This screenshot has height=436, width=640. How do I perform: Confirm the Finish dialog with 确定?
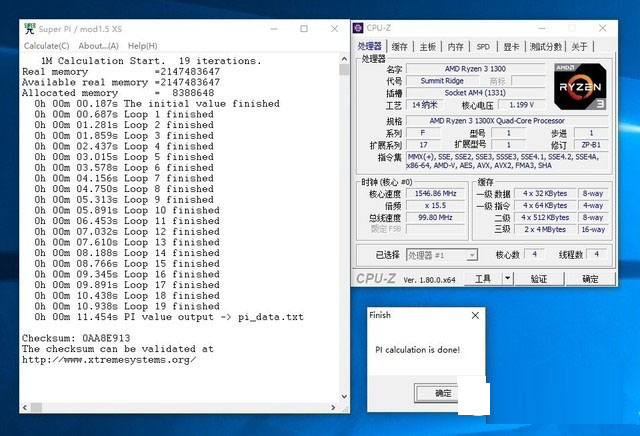click(x=443, y=393)
